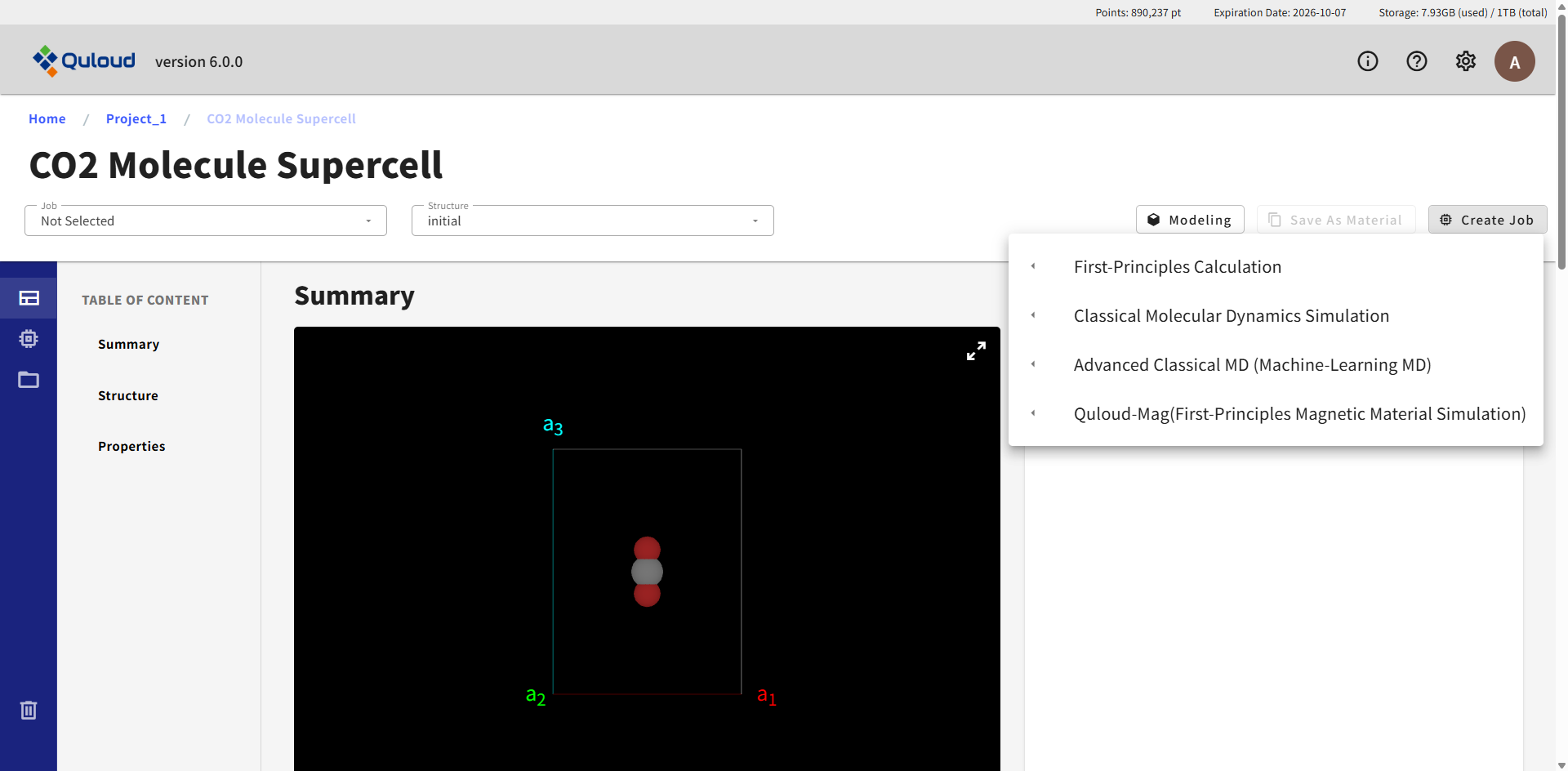Open the settings gear icon
Image resolution: width=1568 pixels, height=771 pixels.
click(x=1465, y=61)
